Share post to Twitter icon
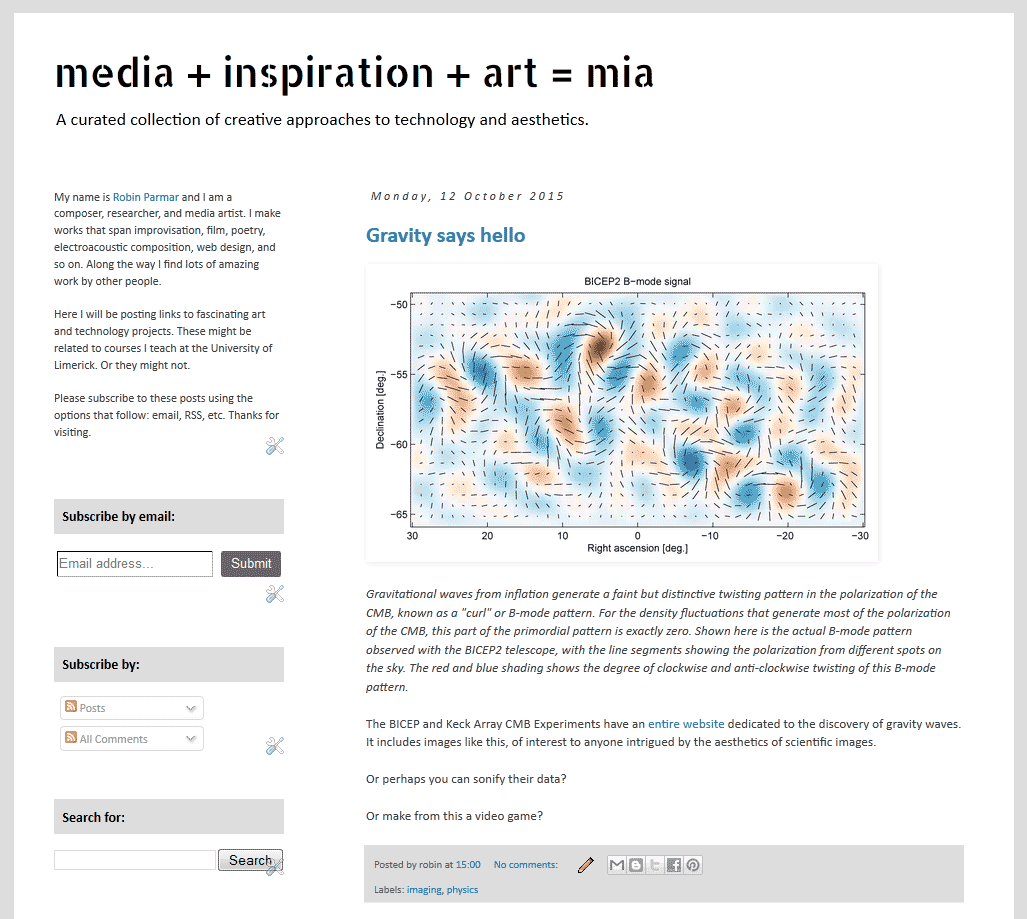 [654, 865]
